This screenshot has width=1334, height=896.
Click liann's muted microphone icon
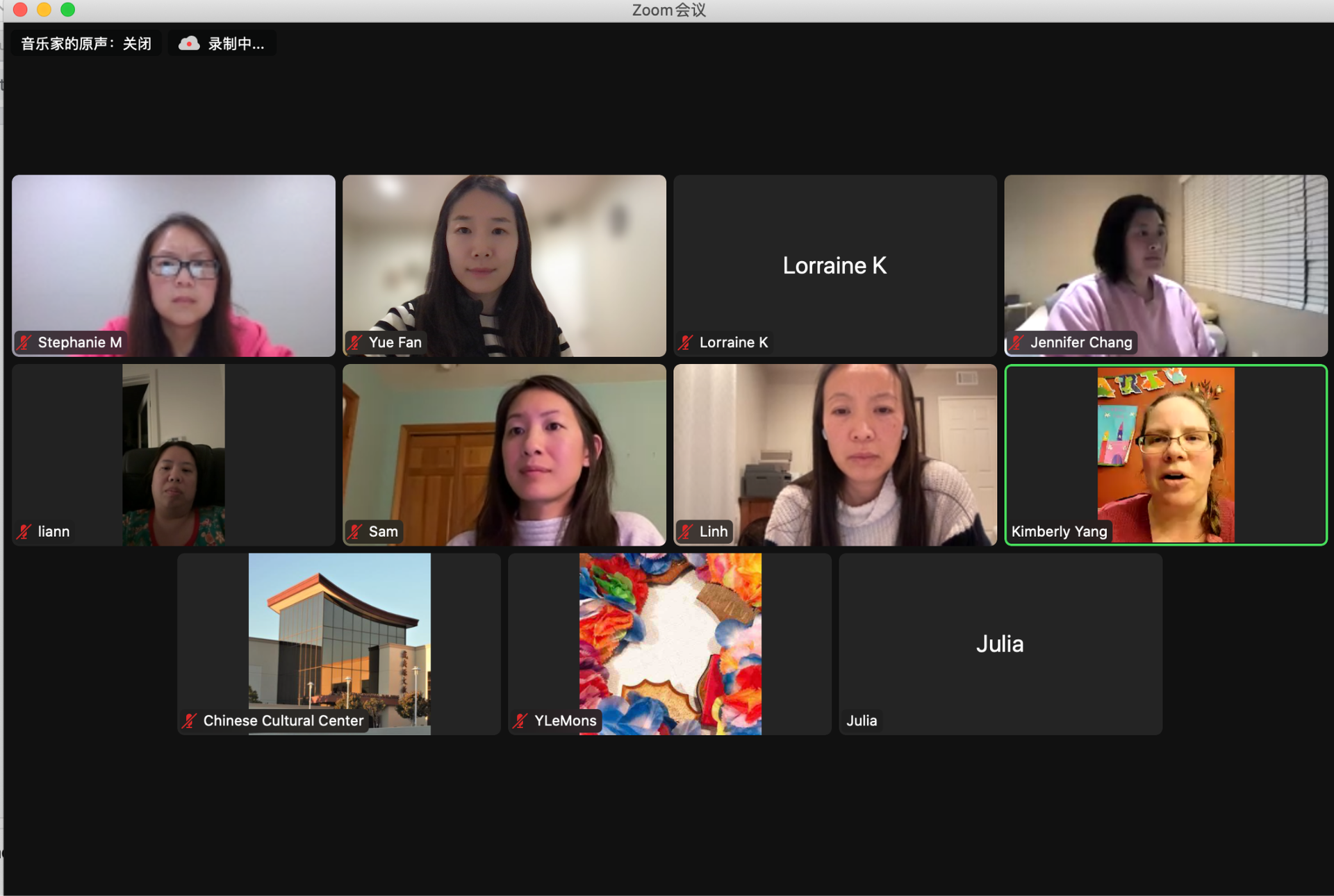25,532
